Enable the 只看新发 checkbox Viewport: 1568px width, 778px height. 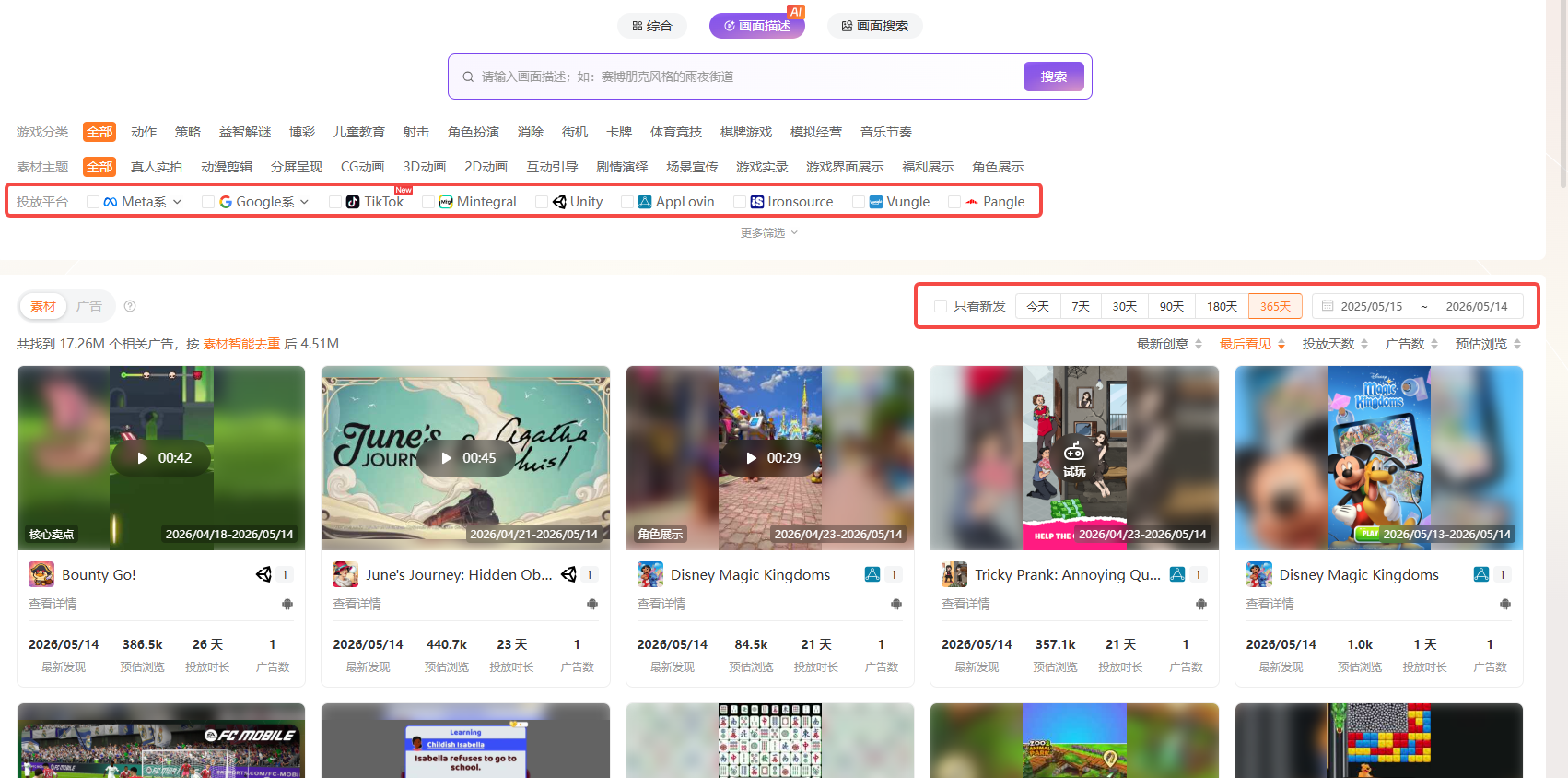pos(941,306)
